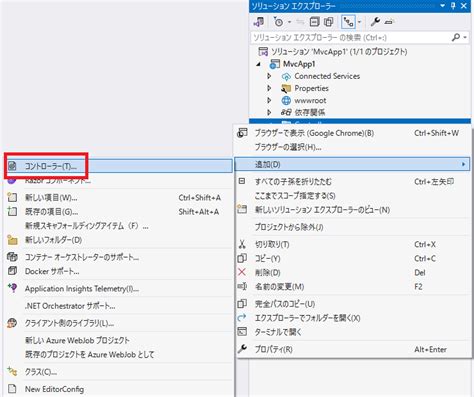This screenshot has width=474, height=397.
Task: Select 新しいソリューション エクスプローラーのビュー(N)
Action: [352, 210]
